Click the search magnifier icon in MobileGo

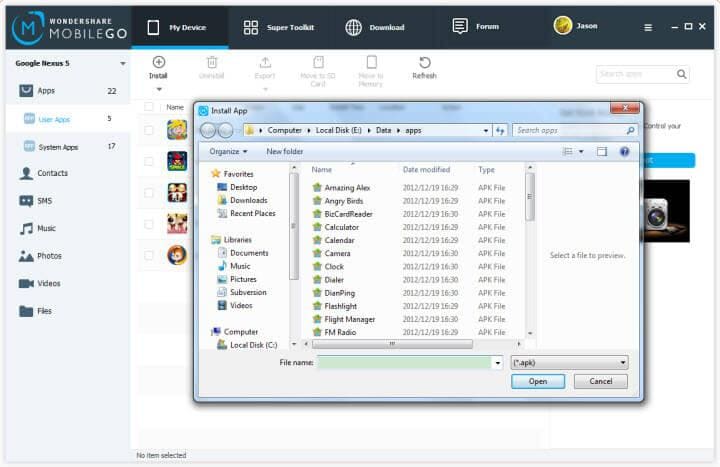coord(681,74)
